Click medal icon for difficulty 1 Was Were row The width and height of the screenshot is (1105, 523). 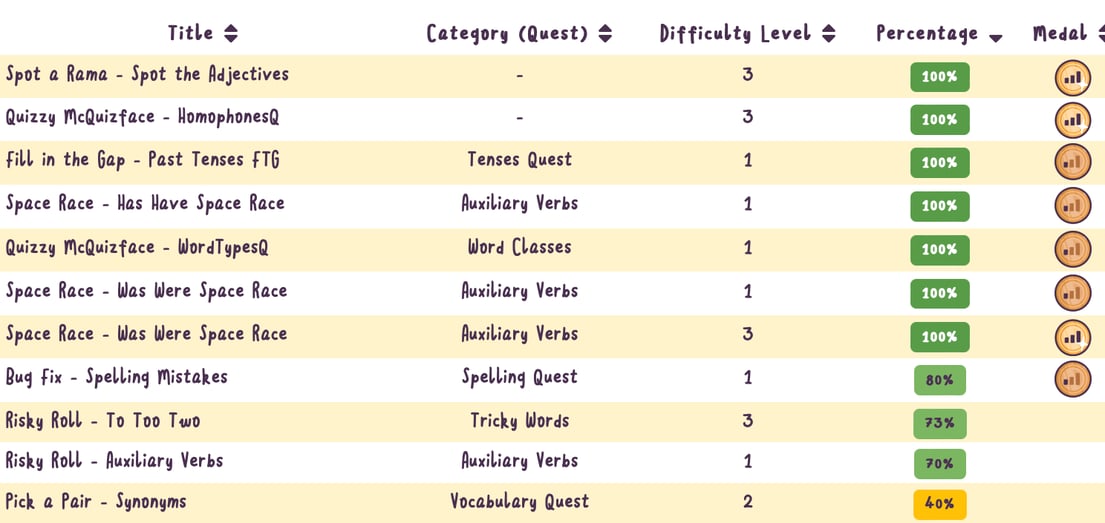coord(1073,293)
